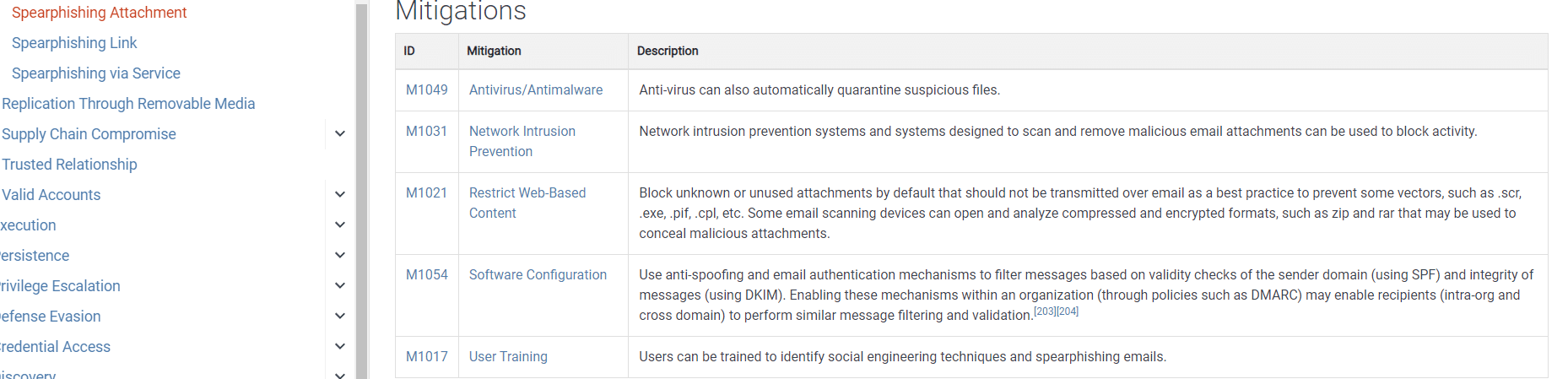Expand the Supply Chain Compromise chevron
The image size is (1568, 379).
pos(340,133)
